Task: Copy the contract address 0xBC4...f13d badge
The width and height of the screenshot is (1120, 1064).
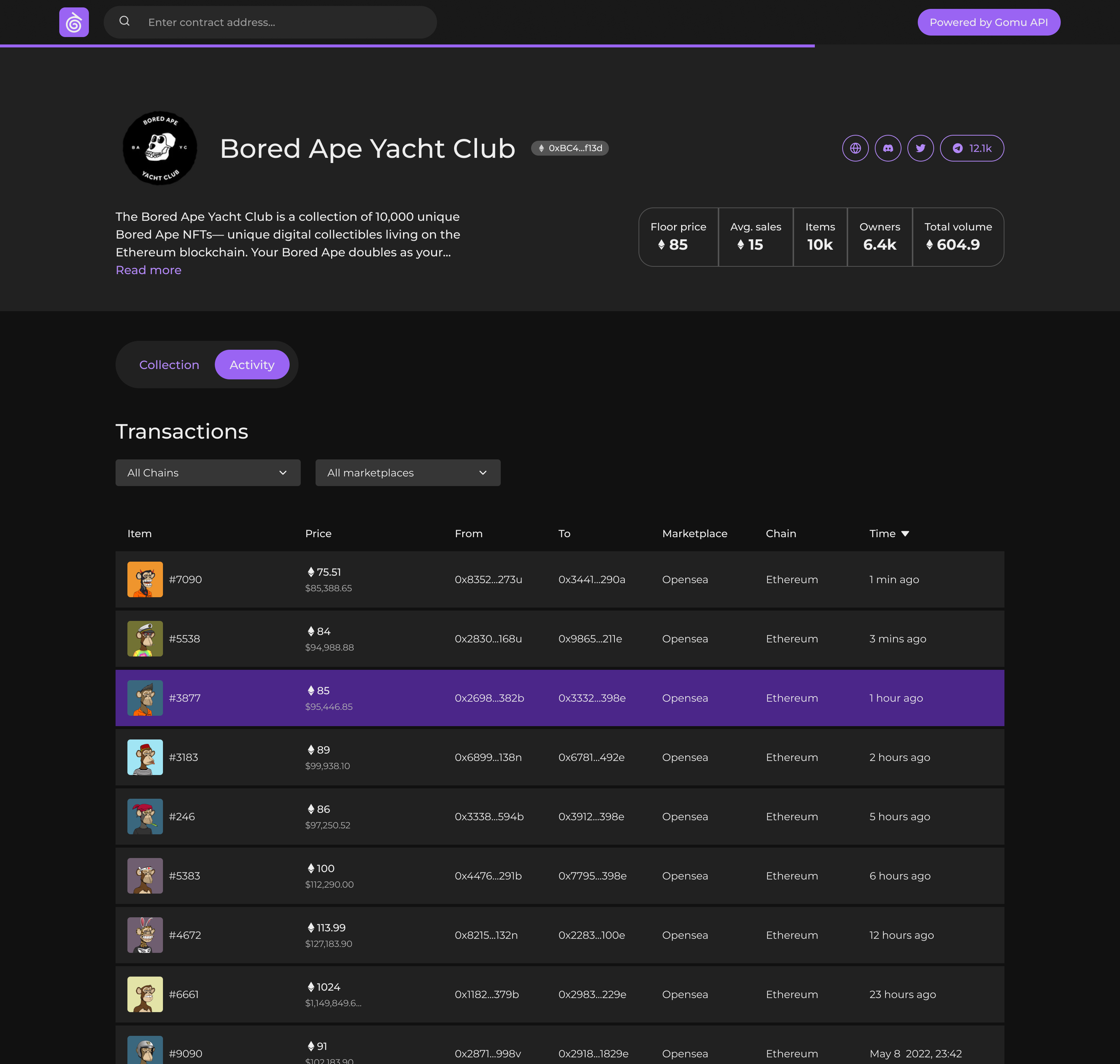Action: 570,148
